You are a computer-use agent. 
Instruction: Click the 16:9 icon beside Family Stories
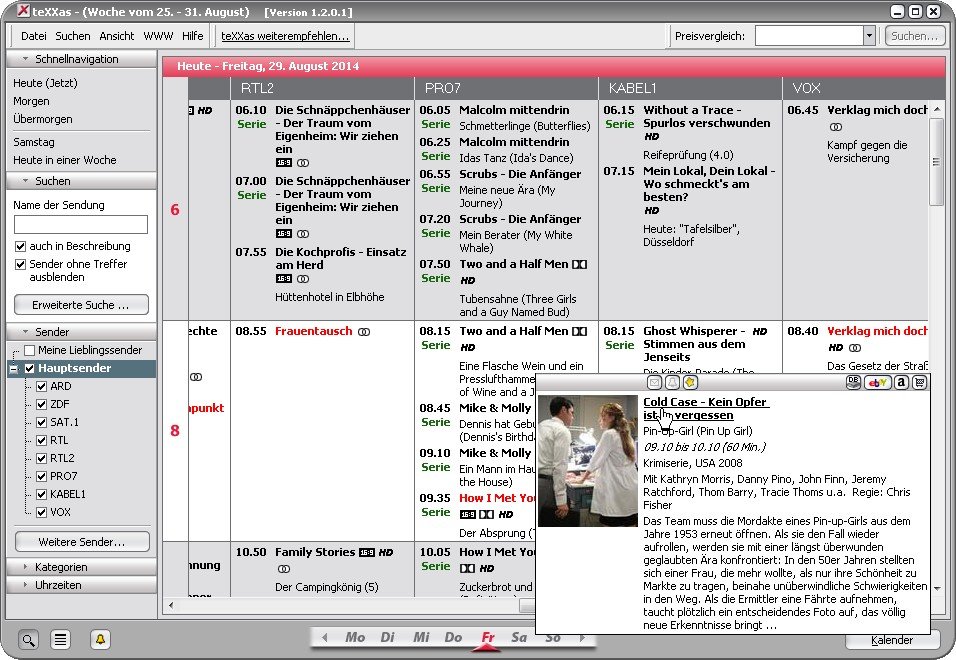(366, 553)
